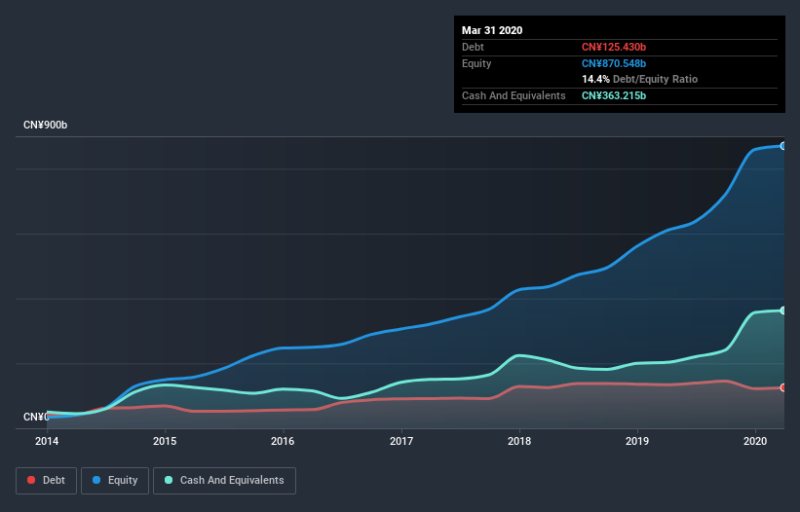The image size is (800, 512).
Task: Click the Equity endpoint marker on the chart
Action: 783,146
